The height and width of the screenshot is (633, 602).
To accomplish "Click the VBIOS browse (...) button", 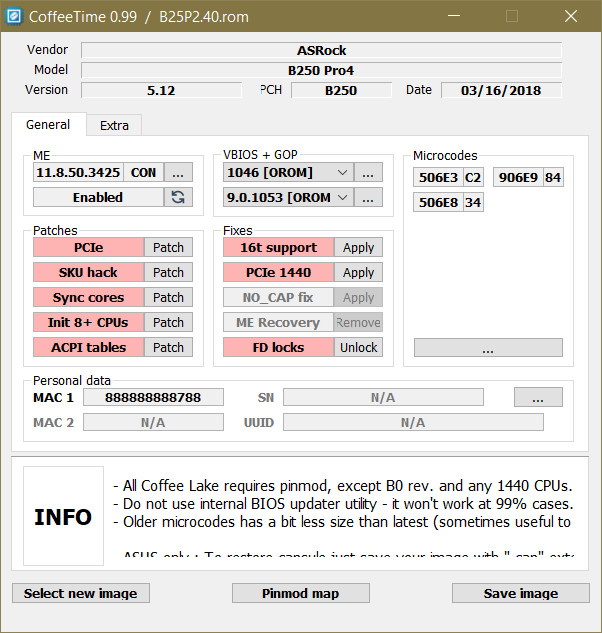I will click(368, 173).
